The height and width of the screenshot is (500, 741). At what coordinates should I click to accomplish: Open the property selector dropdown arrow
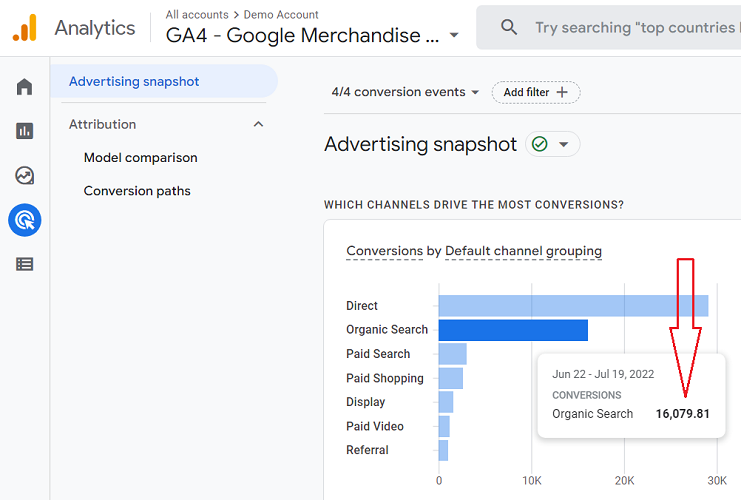click(454, 35)
